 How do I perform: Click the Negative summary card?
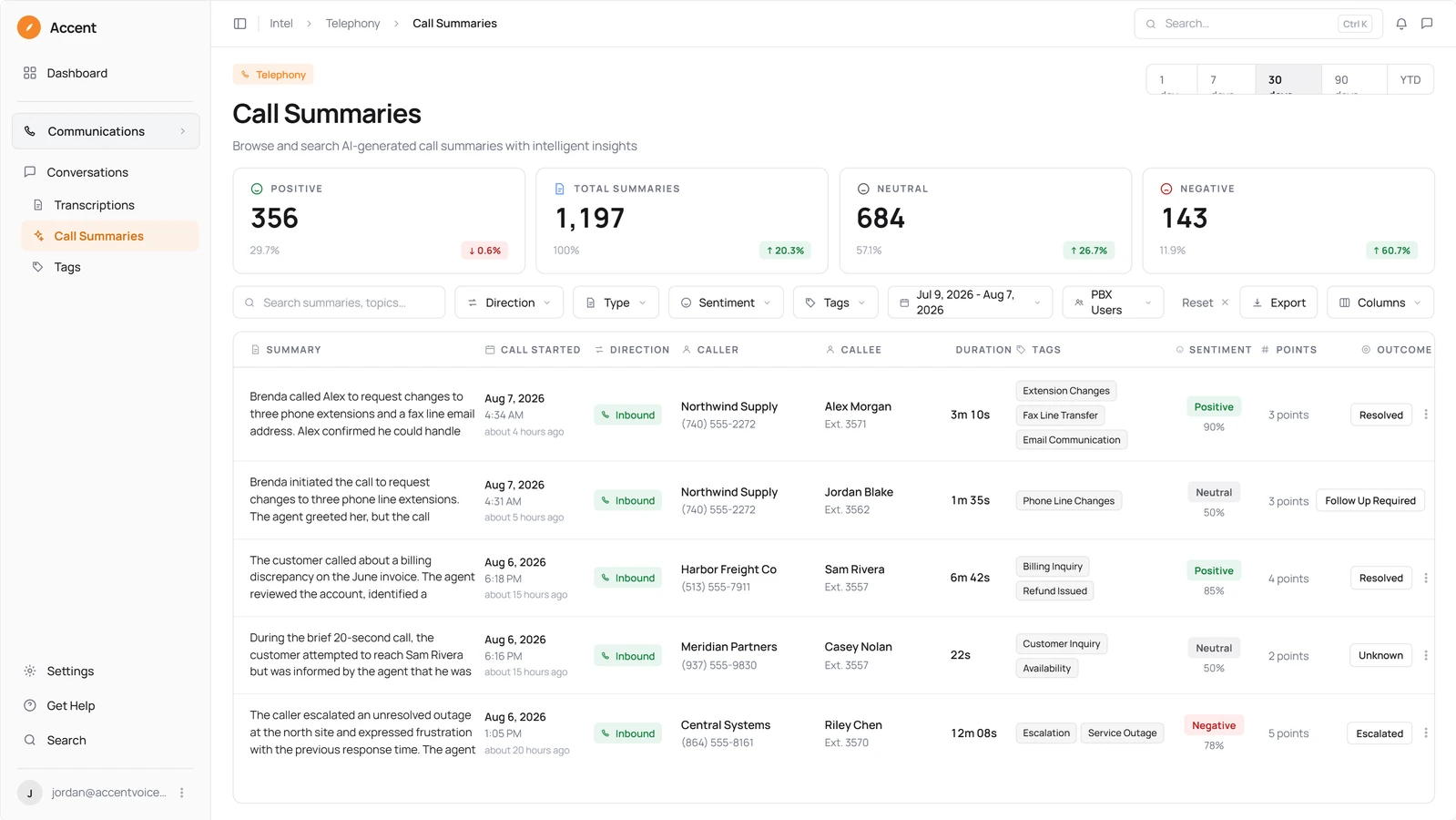(x=1288, y=220)
